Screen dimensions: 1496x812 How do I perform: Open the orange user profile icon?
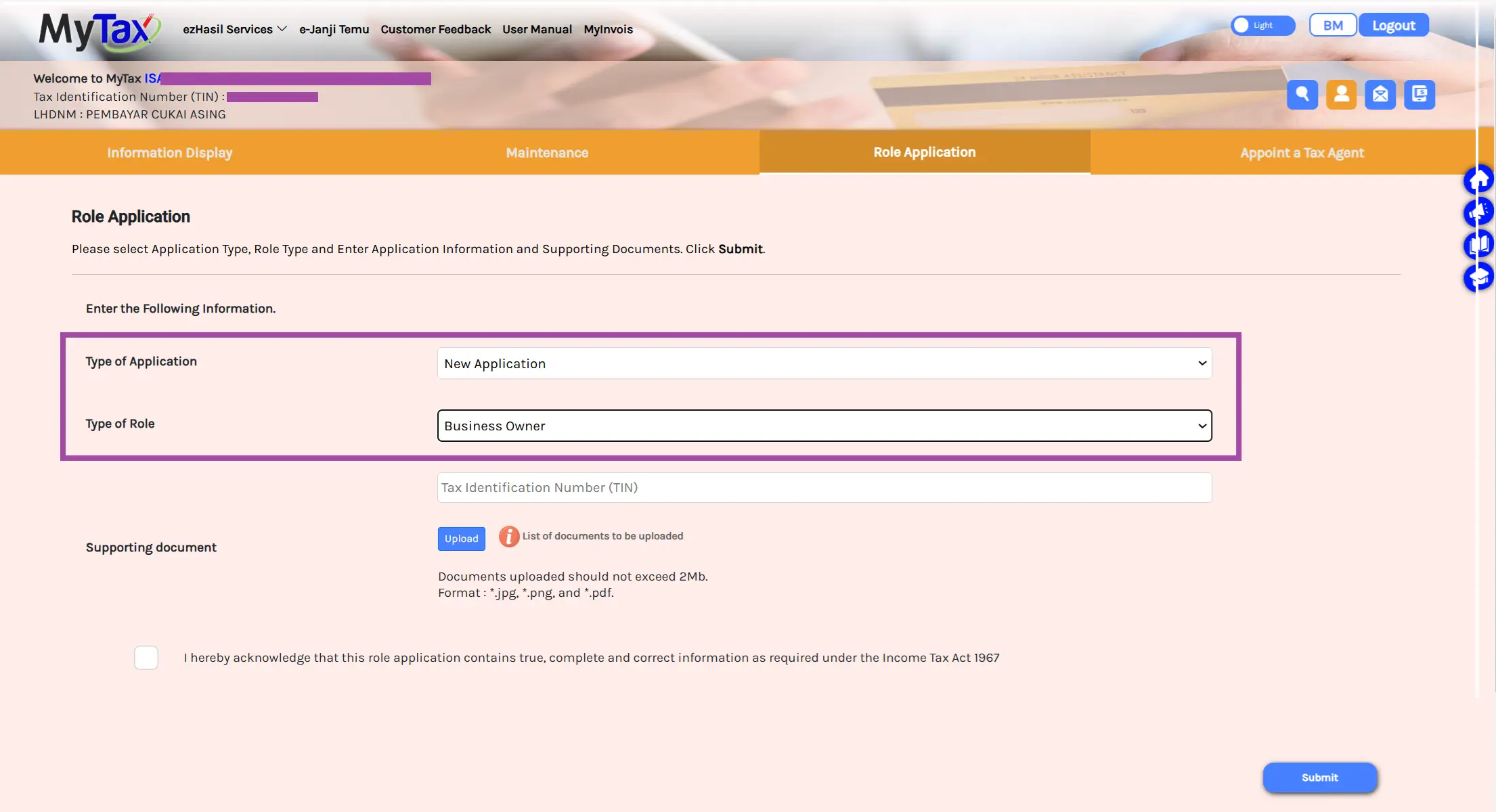point(1341,95)
